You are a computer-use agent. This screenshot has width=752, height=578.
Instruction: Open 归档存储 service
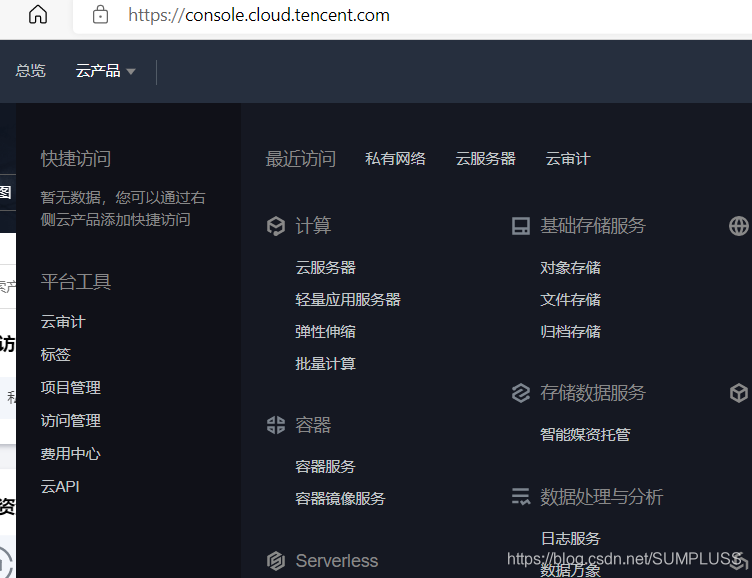pyautogui.click(x=570, y=332)
